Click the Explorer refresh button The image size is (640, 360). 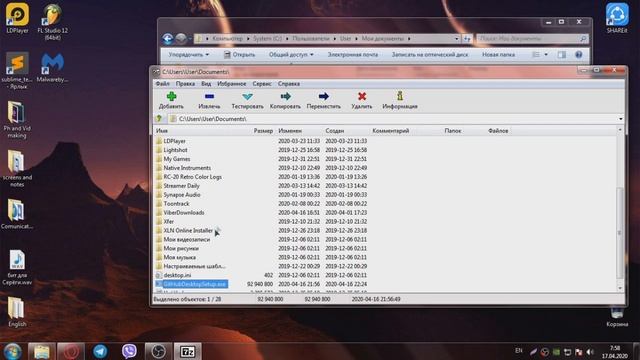tap(467, 39)
